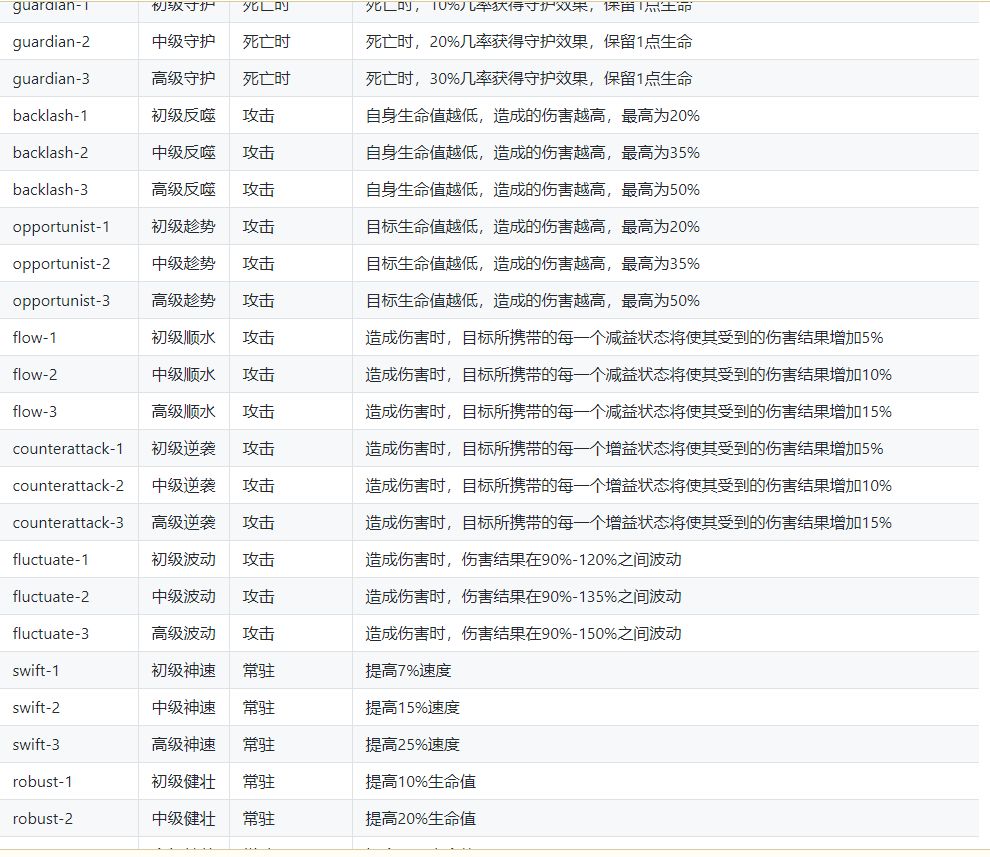Select the counterattack-1 cell
This screenshot has height=857, width=990.
coord(68,448)
